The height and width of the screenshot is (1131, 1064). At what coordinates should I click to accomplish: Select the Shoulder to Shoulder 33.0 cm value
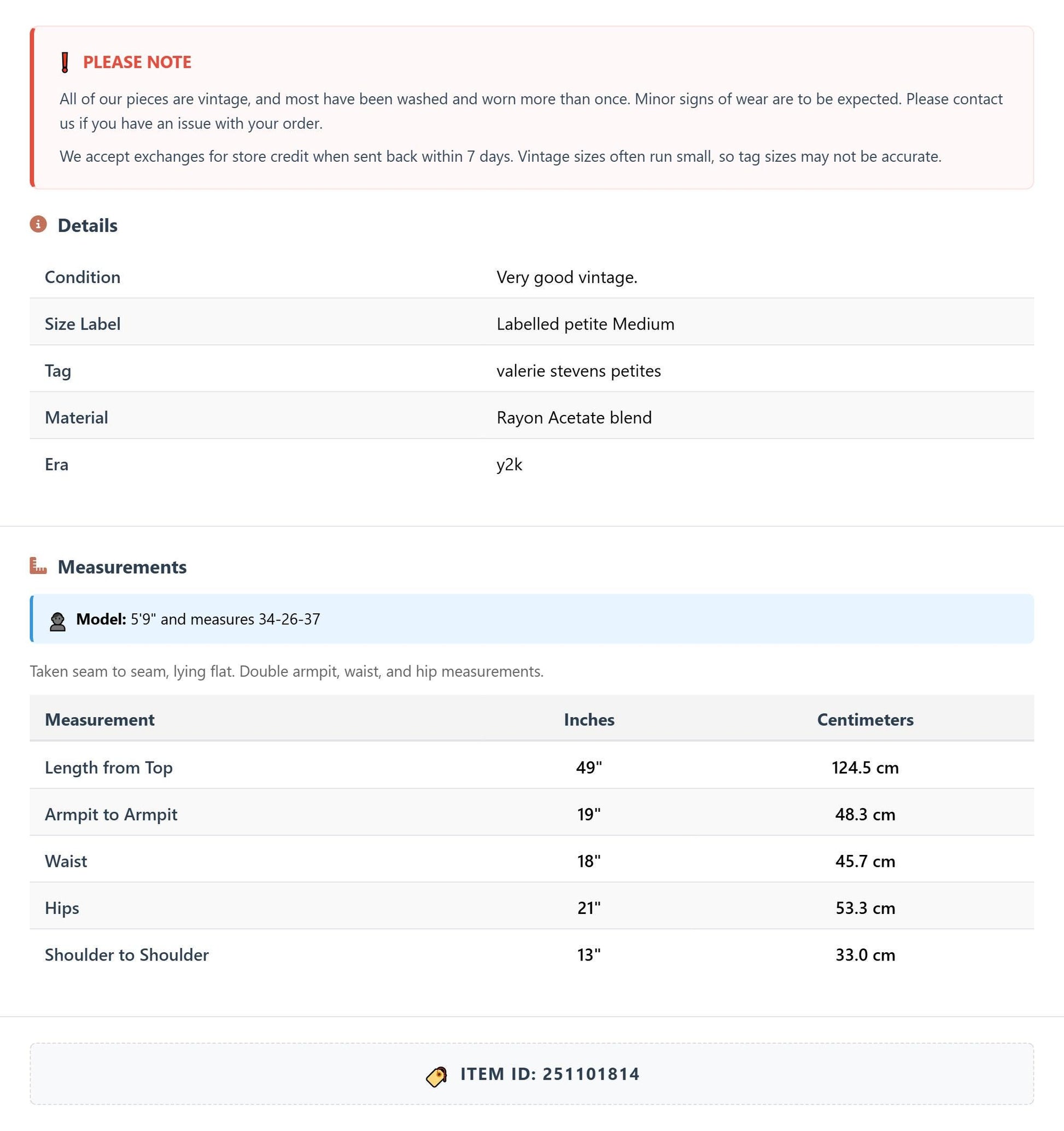(x=865, y=954)
